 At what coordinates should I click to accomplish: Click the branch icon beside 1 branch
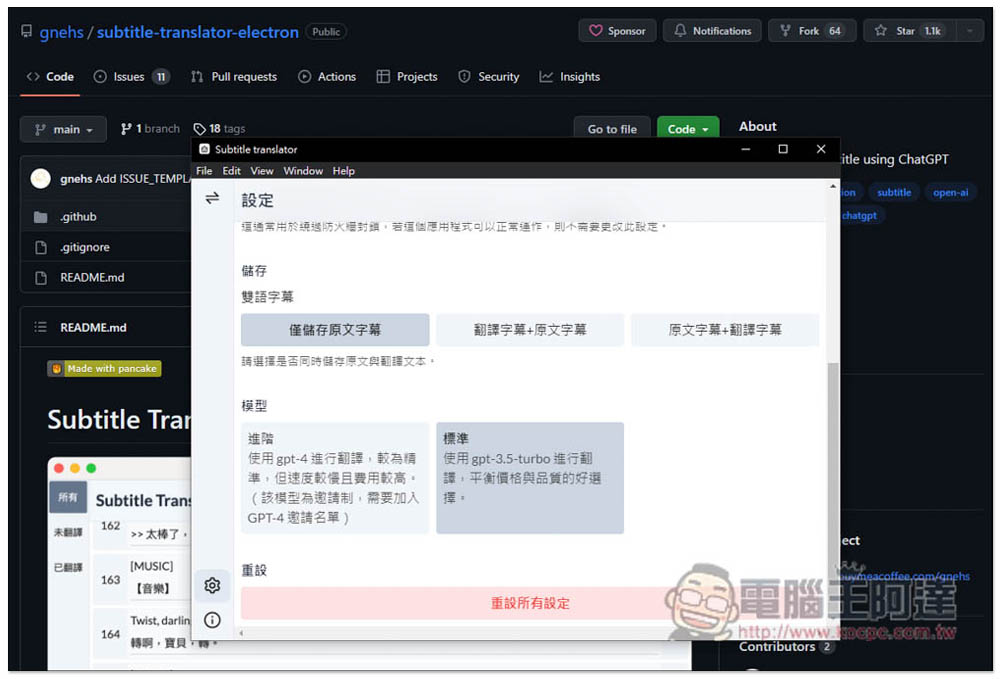[x=126, y=129]
